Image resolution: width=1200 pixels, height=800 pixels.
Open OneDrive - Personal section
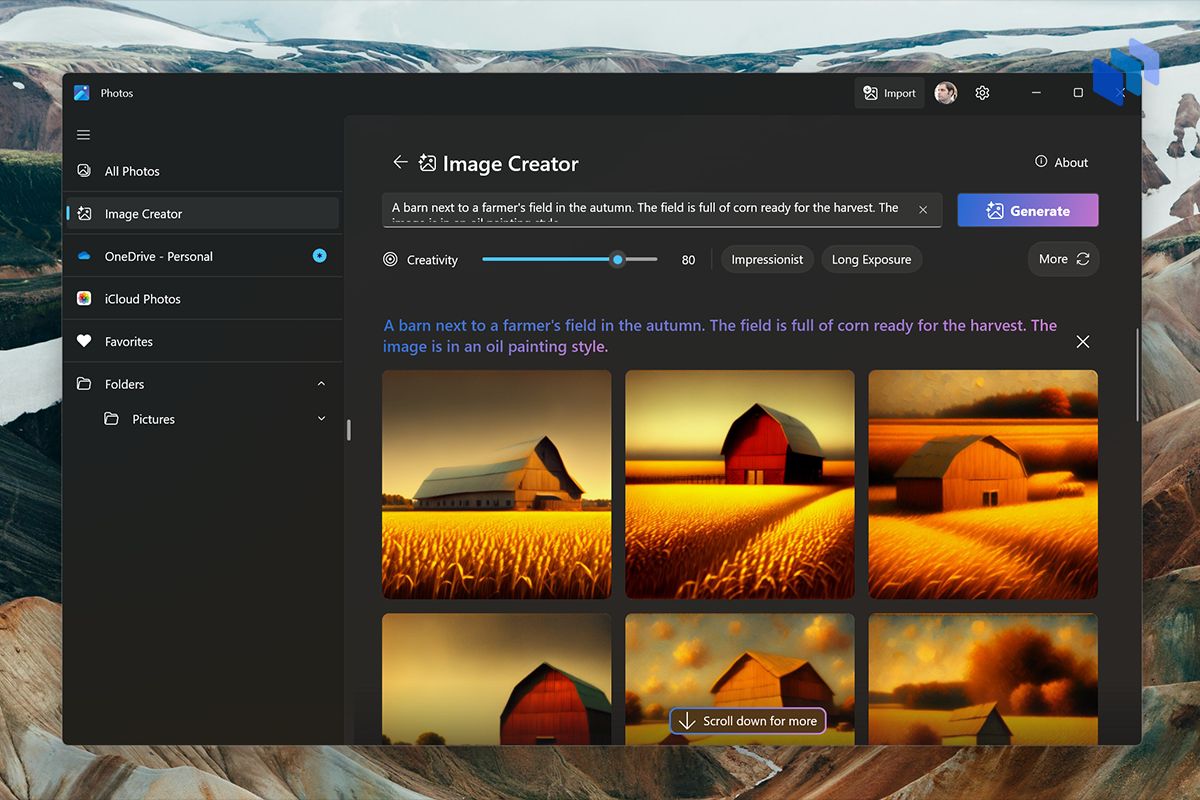click(x=203, y=256)
